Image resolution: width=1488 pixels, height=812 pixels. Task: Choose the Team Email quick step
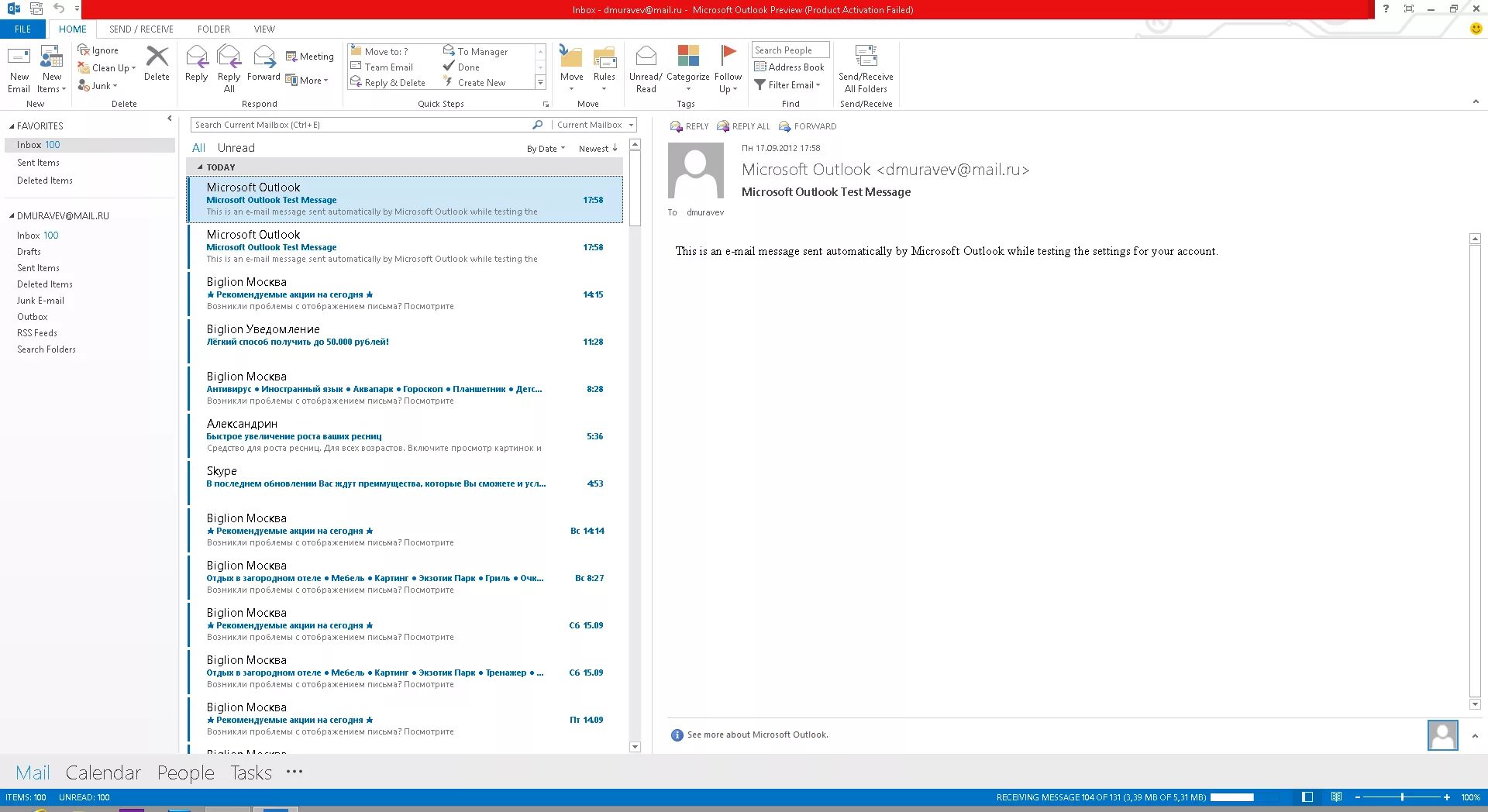click(x=382, y=67)
